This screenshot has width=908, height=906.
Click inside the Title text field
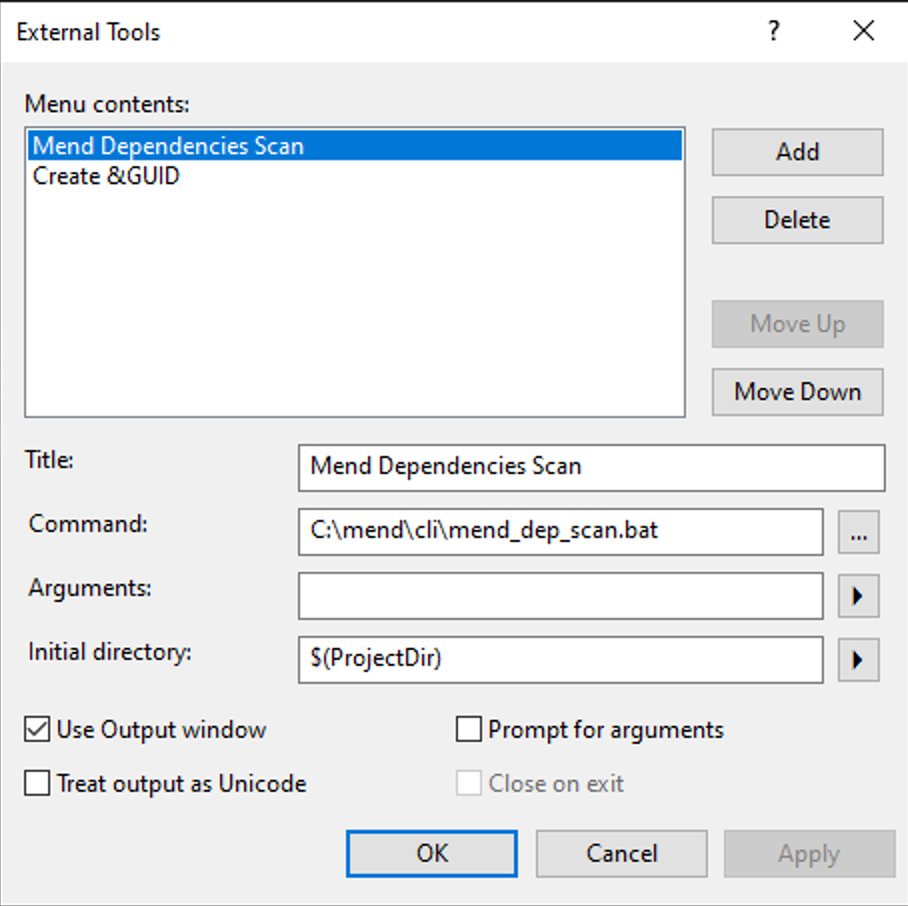click(x=590, y=467)
